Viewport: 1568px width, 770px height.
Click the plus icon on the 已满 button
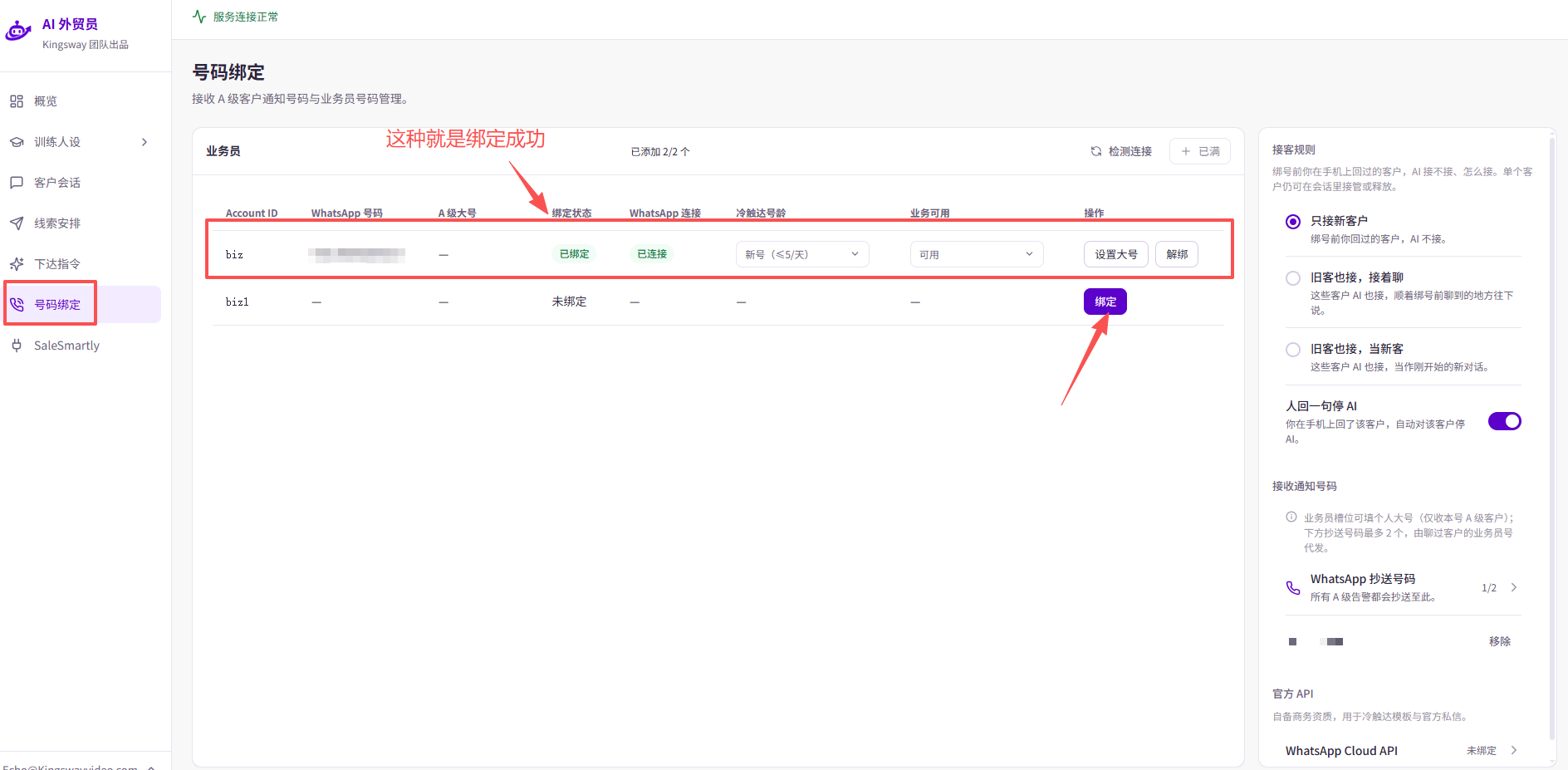[1186, 151]
